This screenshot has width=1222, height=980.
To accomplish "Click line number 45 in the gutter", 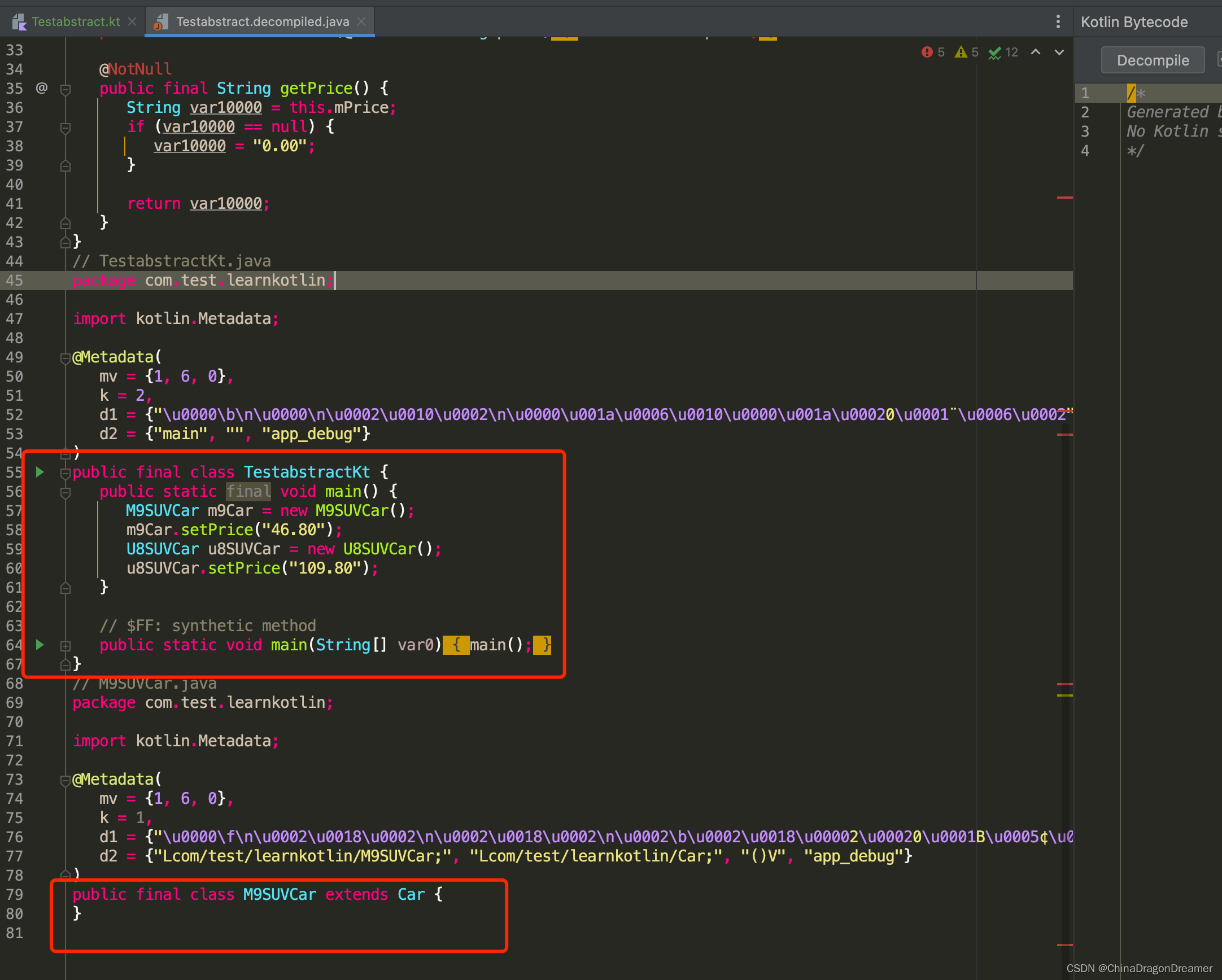I will coord(14,280).
